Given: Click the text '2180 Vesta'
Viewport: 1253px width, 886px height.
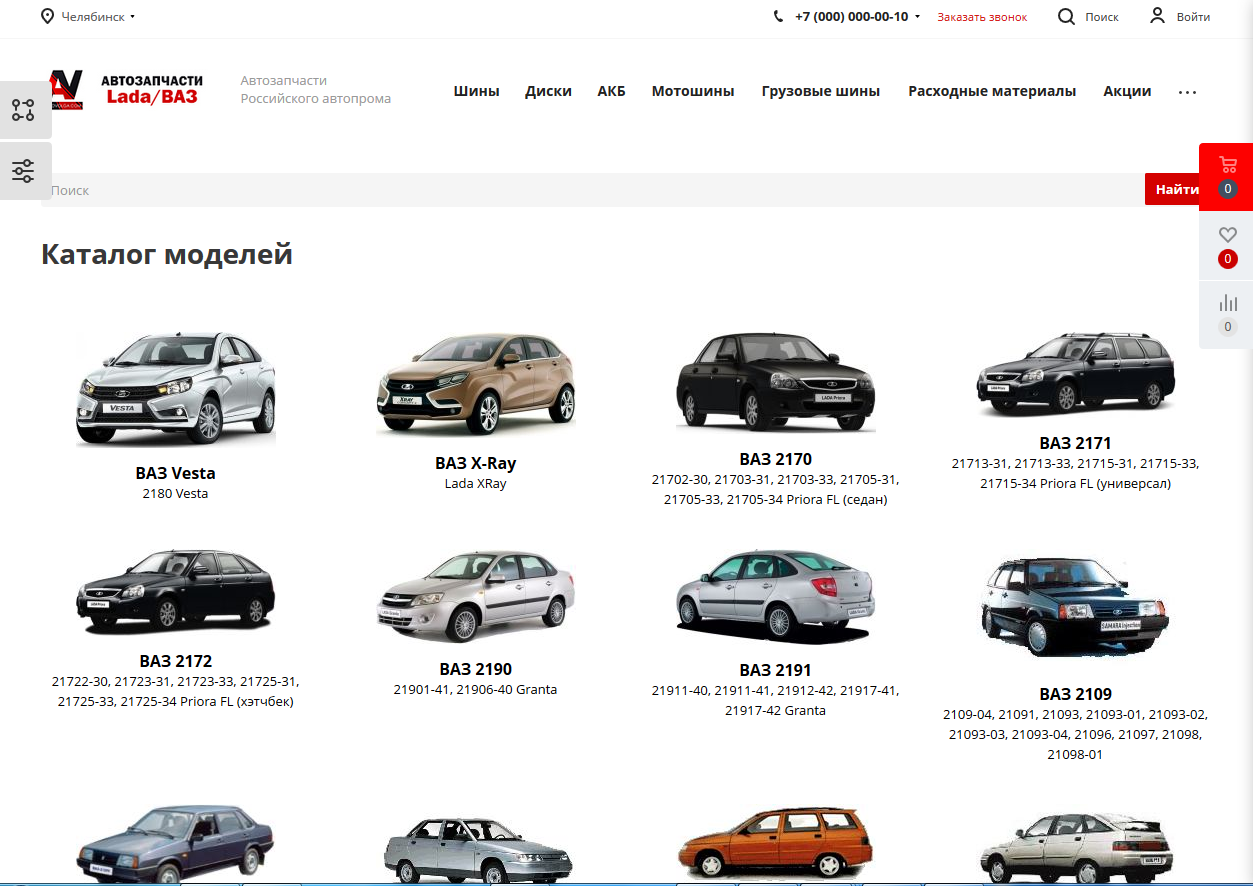Looking at the screenshot, I should (x=176, y=494).
